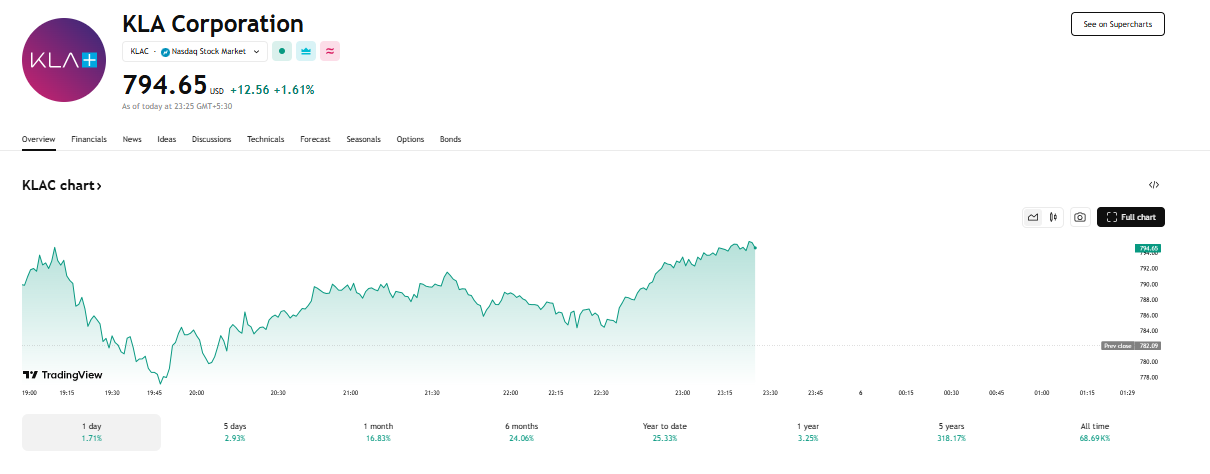Viewport: 1210px width, 474px height.
Task: Click the green market open status dot
Action: [282, 51]
